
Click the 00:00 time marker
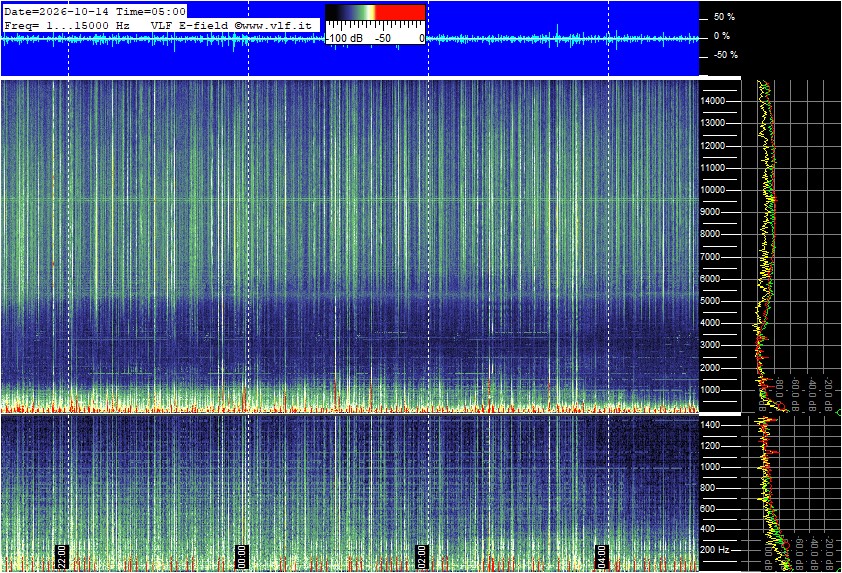pyautogui.click(x=242, y=557)
